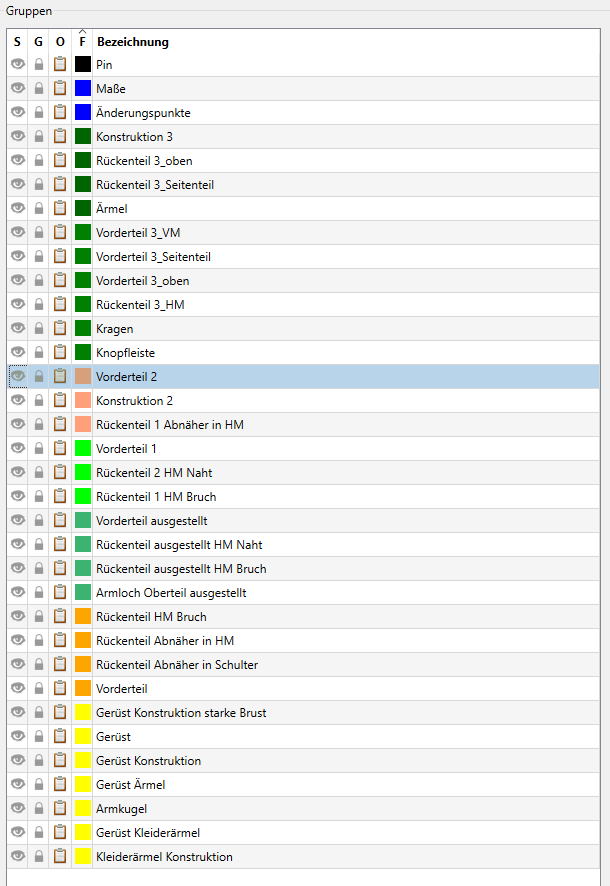610x886 pixels.
Task: Click clipboard icon for Vorderteil 1
Action: tap(60, 449)
